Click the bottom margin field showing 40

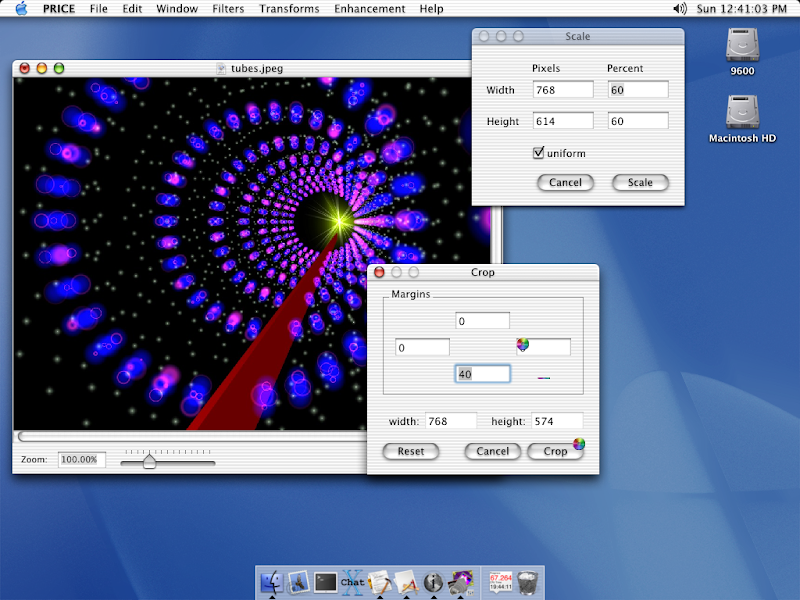coord(482,374)
